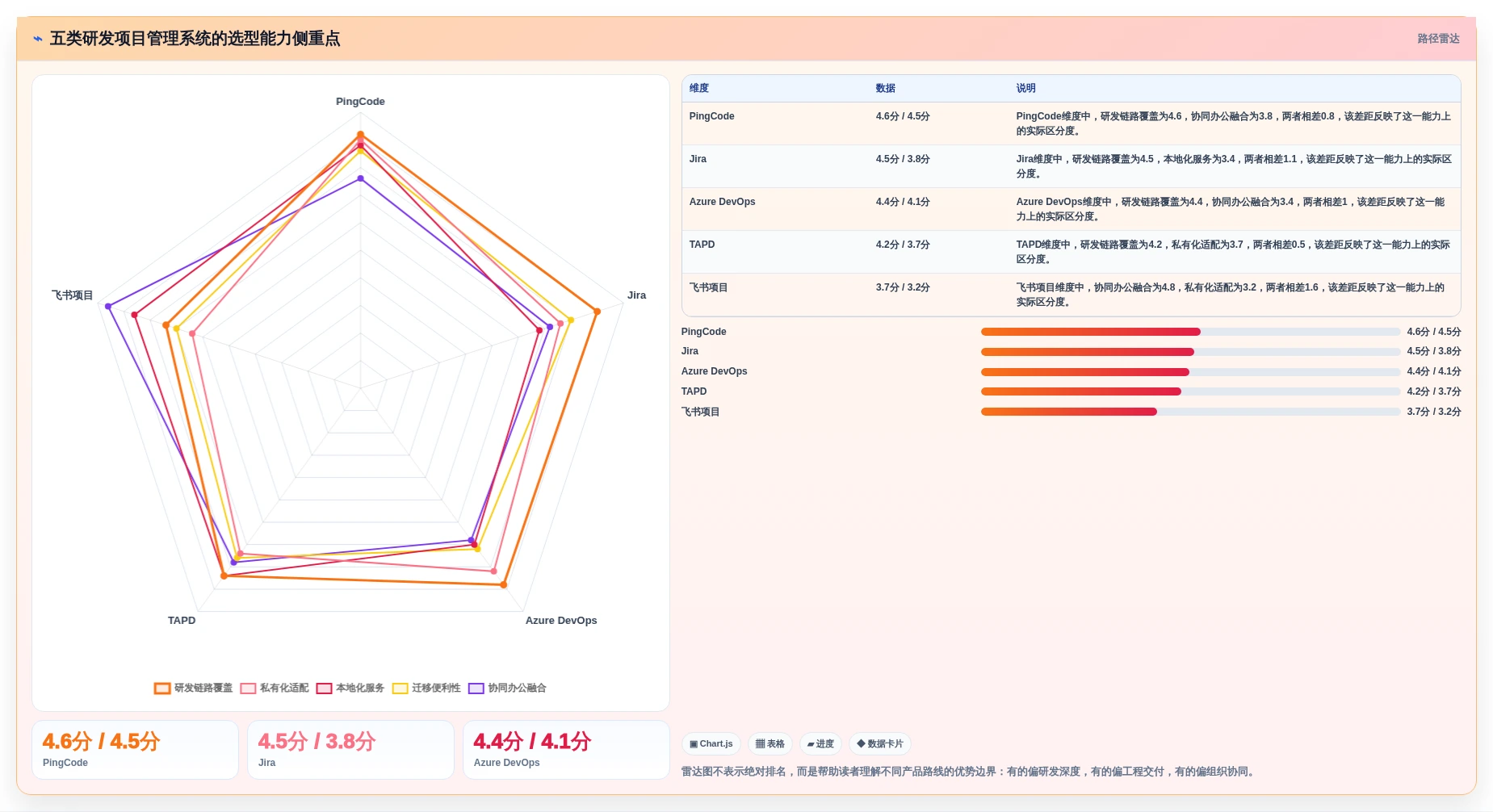Click the 数据卡片 tag chip
The width and height of the screenshot is (1493, 812).
[x=880, y=744]
